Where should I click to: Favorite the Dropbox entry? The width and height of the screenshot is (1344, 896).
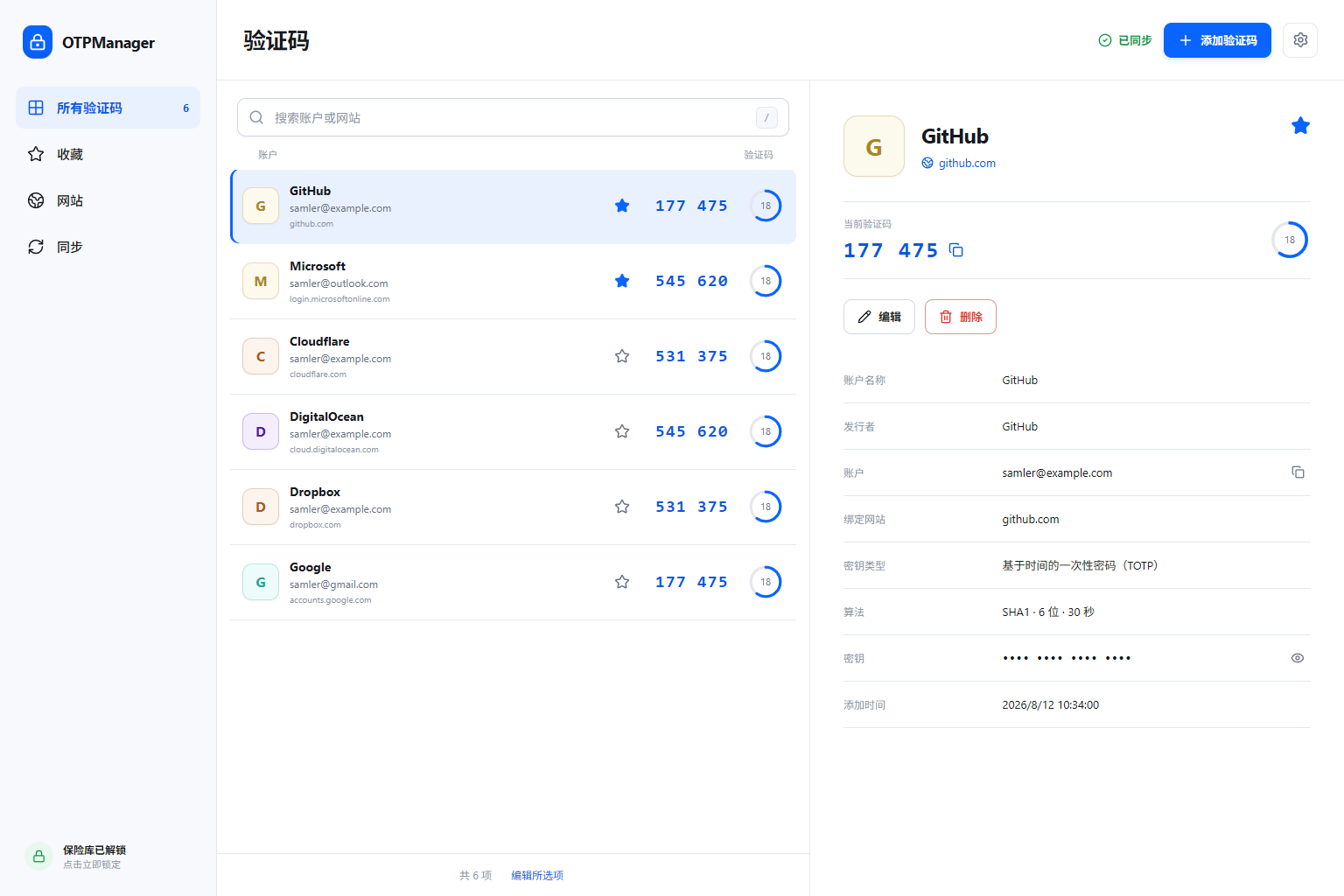622,507
